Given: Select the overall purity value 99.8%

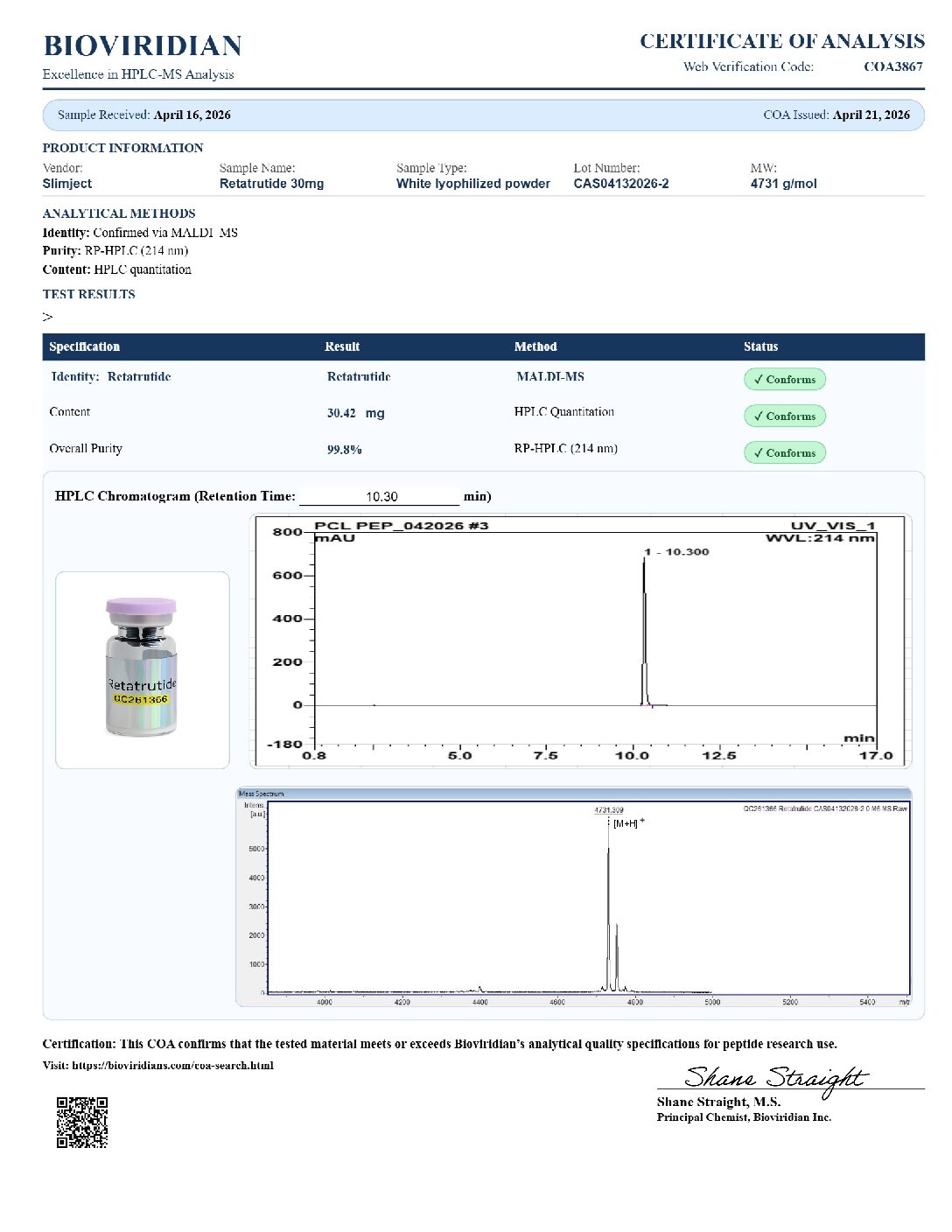Looking at the screenshot, I should click(345, 450).
